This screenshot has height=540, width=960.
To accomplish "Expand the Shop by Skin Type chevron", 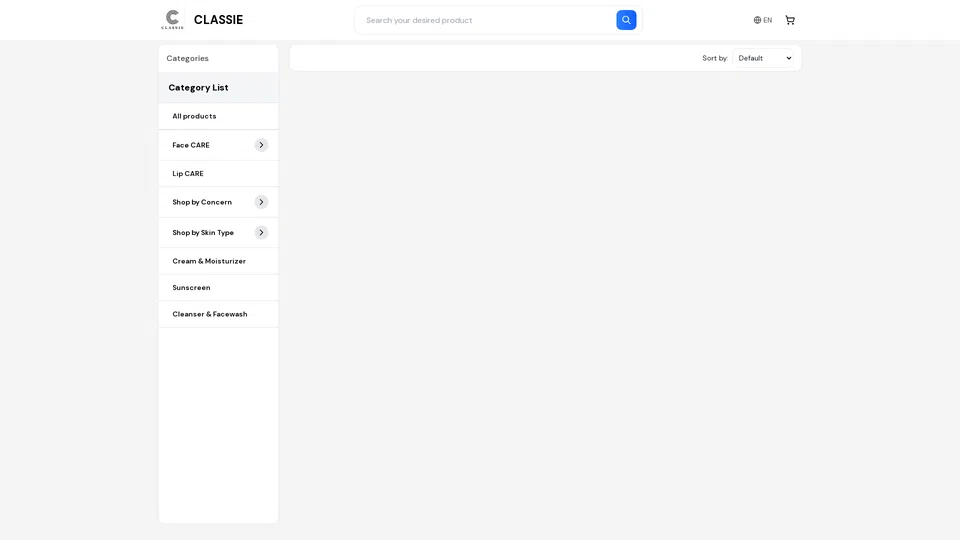I will point(261,233).
